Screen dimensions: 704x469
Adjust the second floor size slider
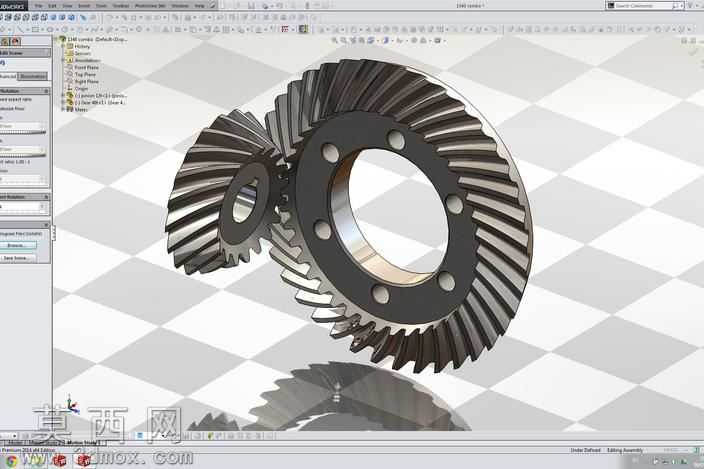(x=22, y=155)
